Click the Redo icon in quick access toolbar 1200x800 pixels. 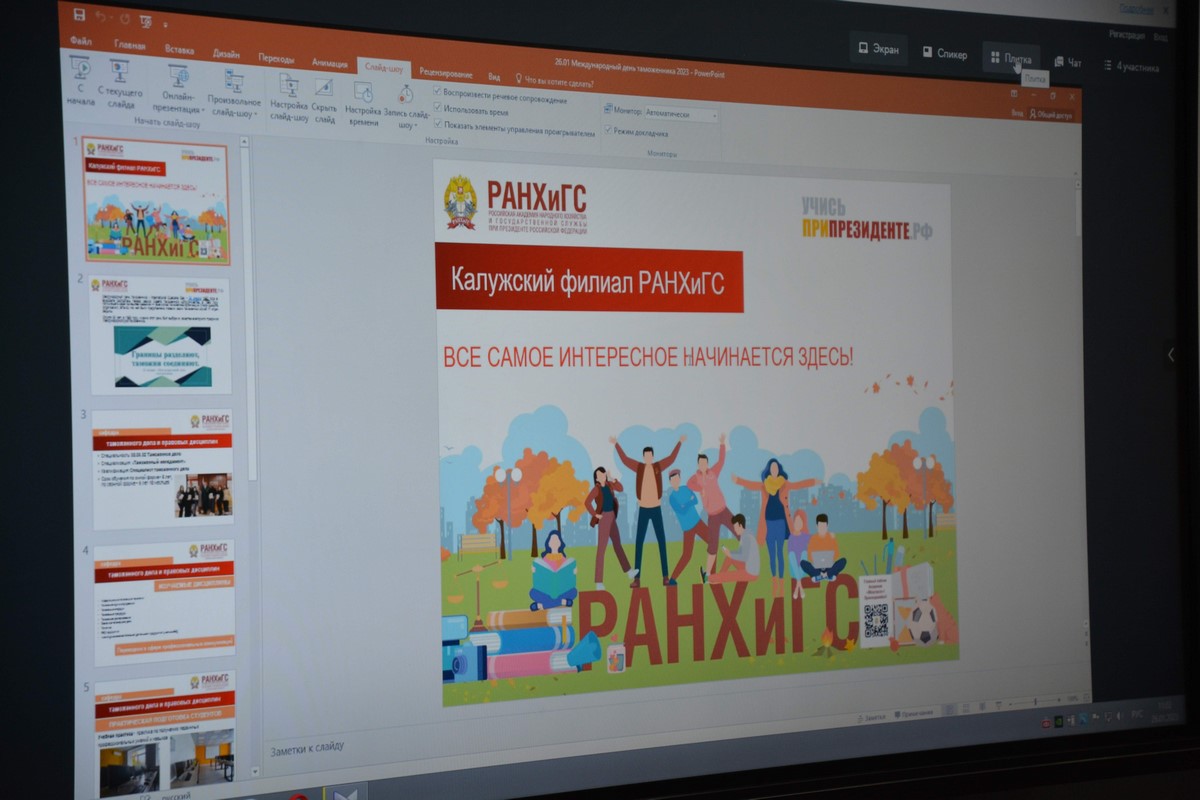[x=125, y=19]
